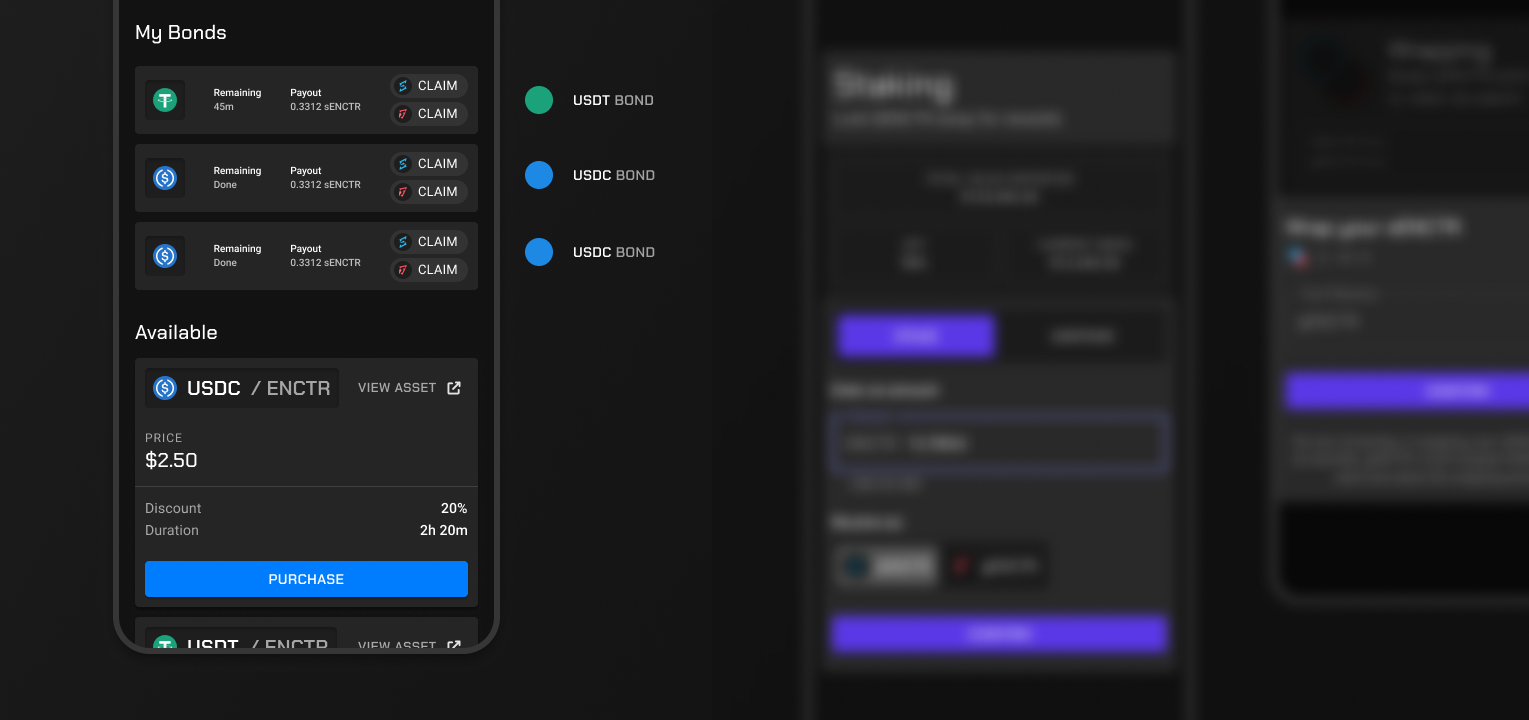Click the green USDT token icon in My Bonds
The height and width of the screenshot is (720, 1529).
165,100
